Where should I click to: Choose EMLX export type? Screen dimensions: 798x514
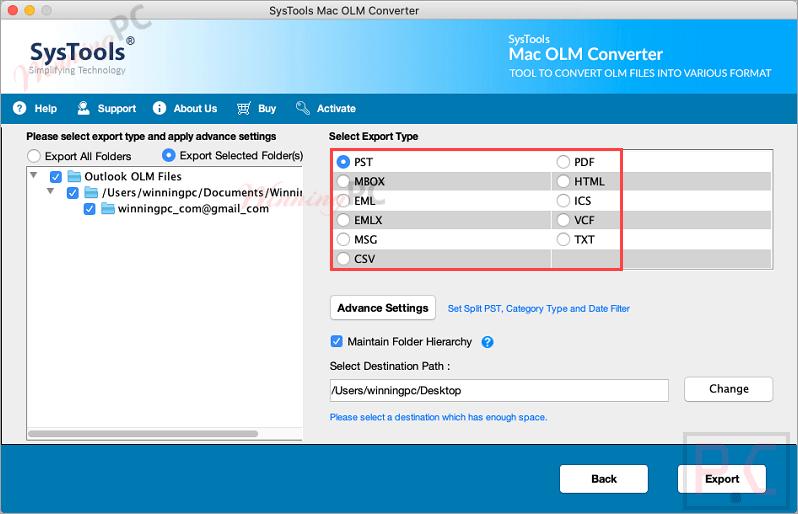(x=344, y=220)
